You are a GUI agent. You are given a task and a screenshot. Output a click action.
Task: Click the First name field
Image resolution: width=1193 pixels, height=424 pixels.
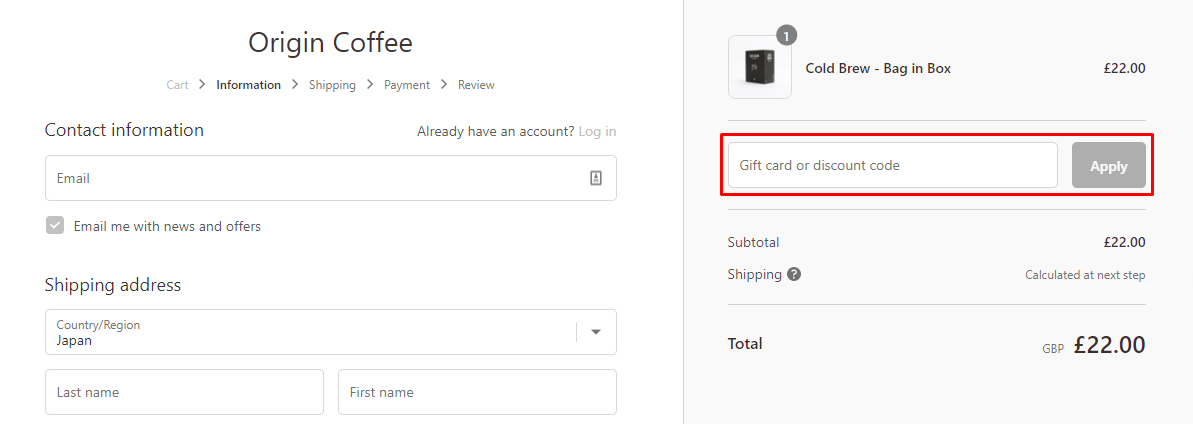[x=477, y=392]
